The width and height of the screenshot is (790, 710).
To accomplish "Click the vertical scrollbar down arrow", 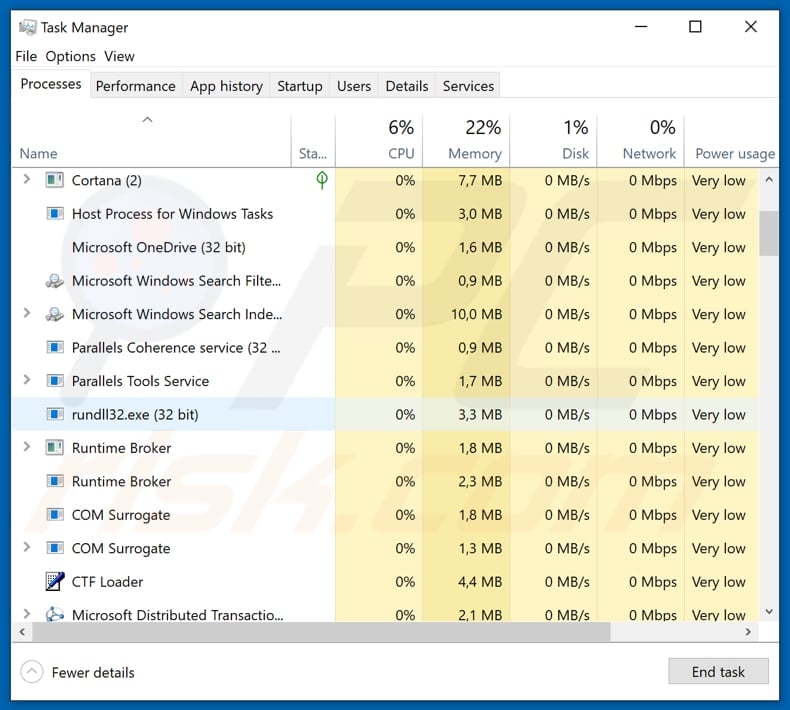I will click(769, 611).
